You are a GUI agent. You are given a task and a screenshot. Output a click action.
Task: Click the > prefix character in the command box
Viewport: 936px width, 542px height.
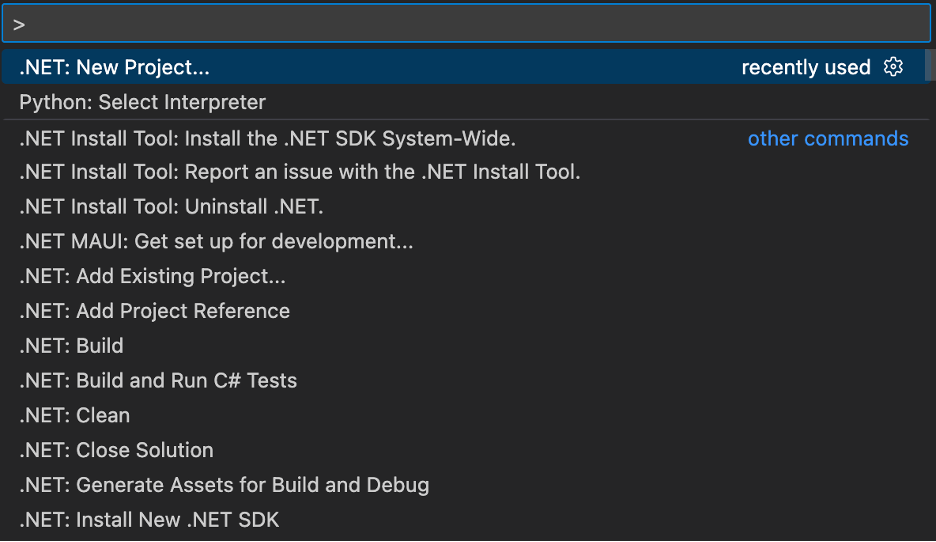coord(19,24)
